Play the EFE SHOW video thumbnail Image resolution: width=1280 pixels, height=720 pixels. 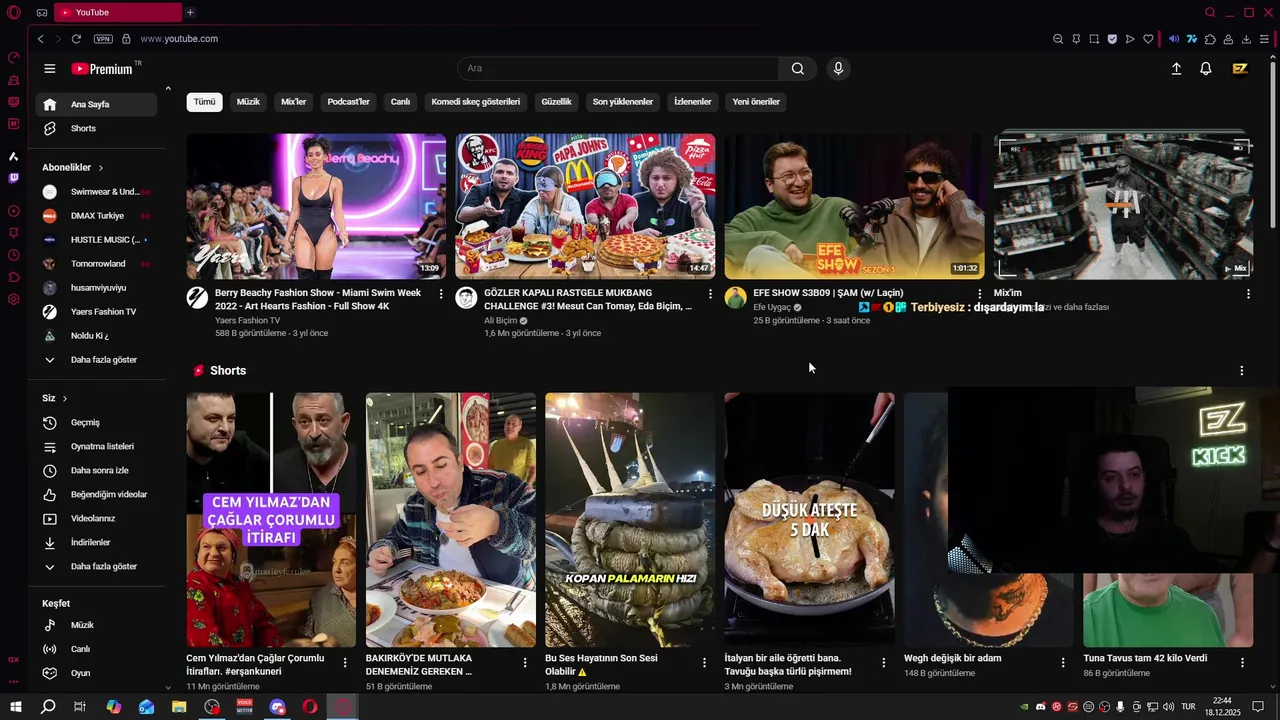(x=854, y=206)
